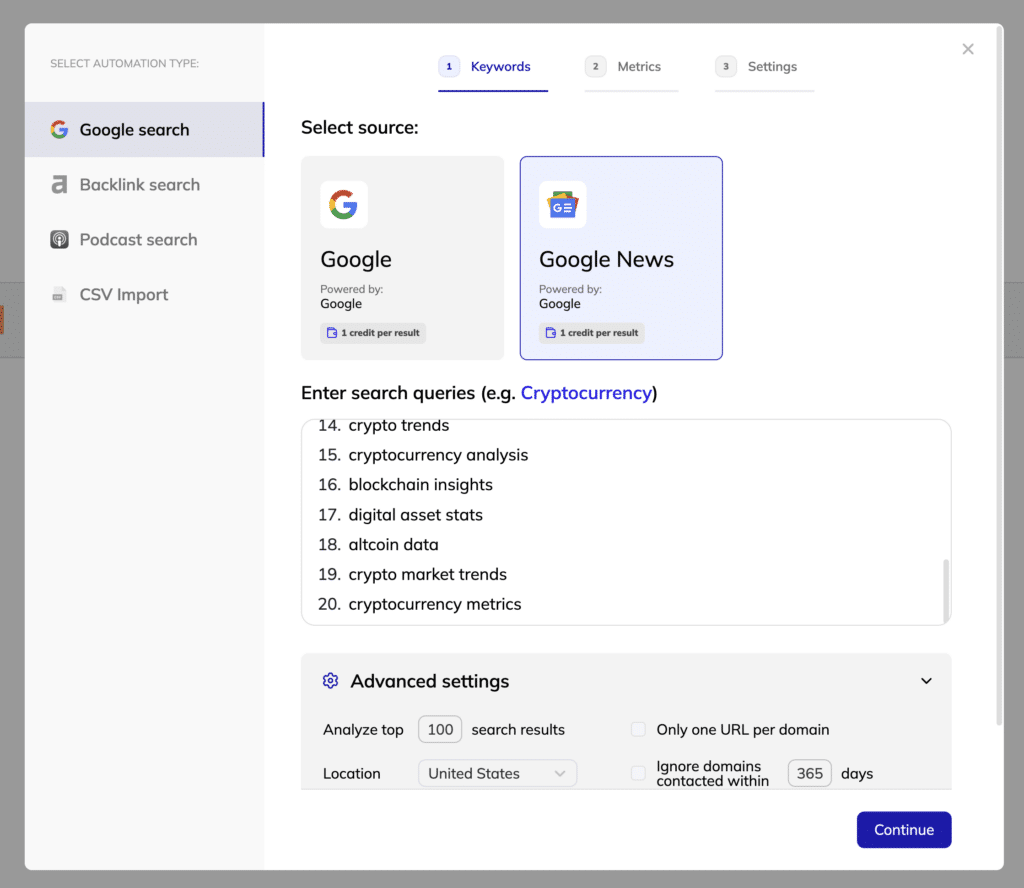The image size is (1024, 888).
Task: Click the query line 'digital asset stats'
Action: tap(415, 515)
